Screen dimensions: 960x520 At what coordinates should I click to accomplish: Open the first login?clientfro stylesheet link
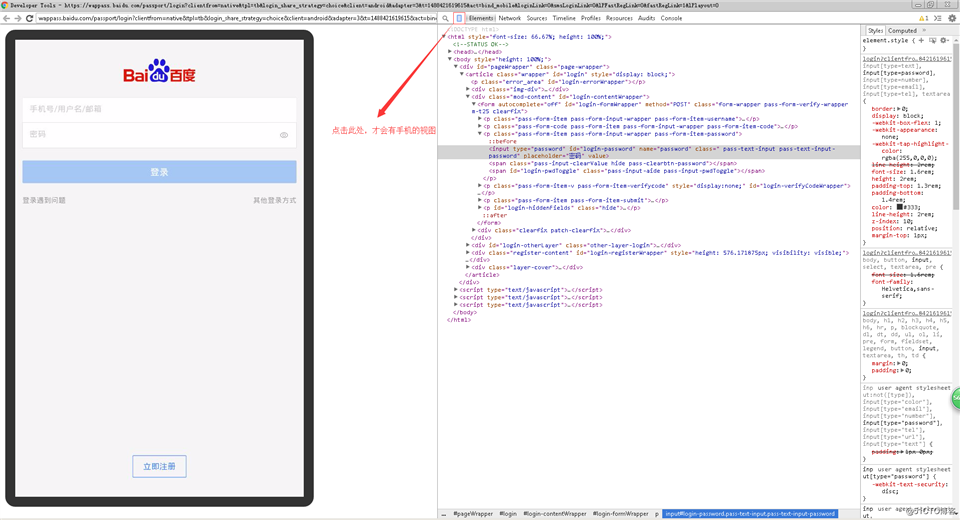(x=907, y=59)
